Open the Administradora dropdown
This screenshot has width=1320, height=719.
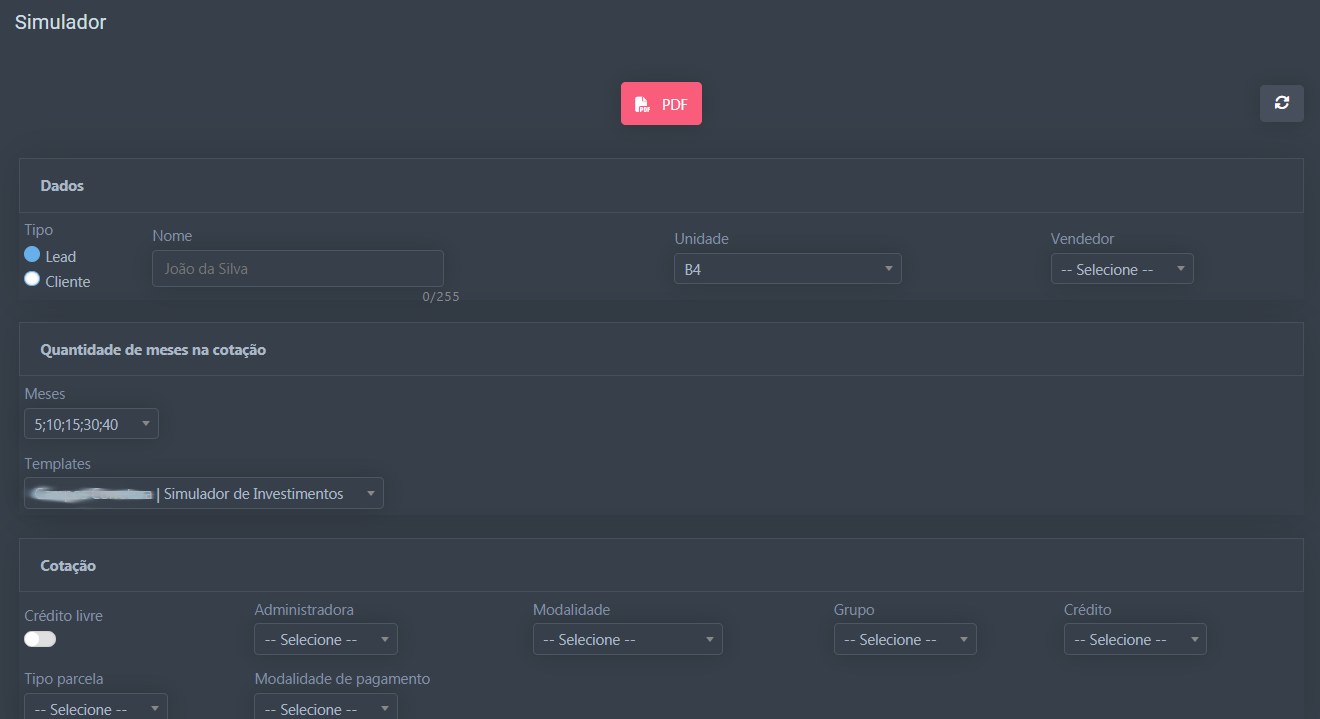pyautogui.click(x=325, y=639)
